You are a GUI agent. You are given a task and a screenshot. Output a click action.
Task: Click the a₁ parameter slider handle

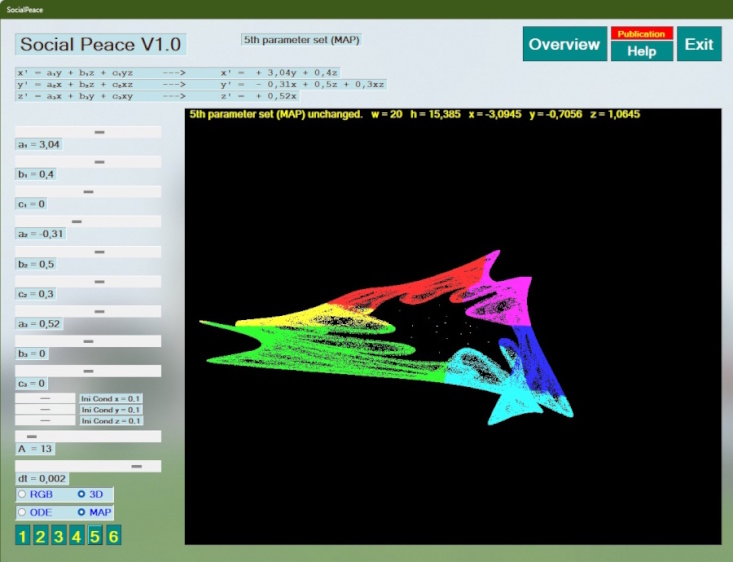coord(99,132)
